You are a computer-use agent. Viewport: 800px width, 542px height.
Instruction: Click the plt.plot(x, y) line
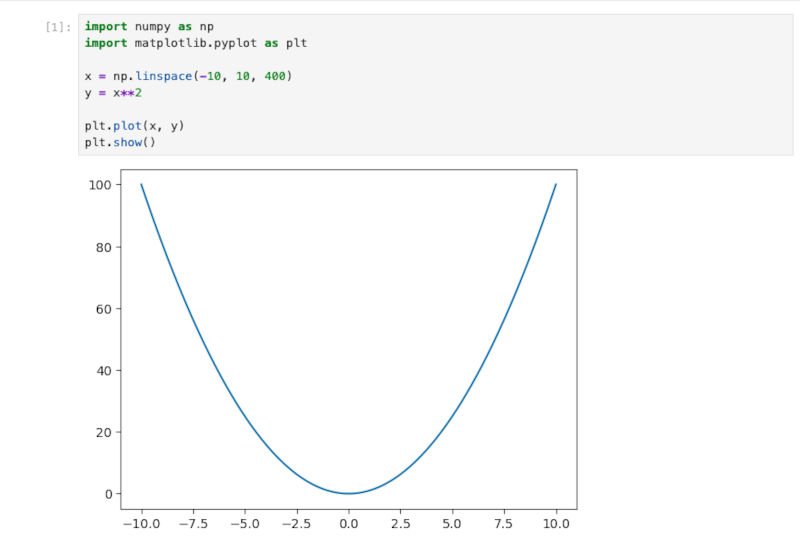(x=134, y=126)
